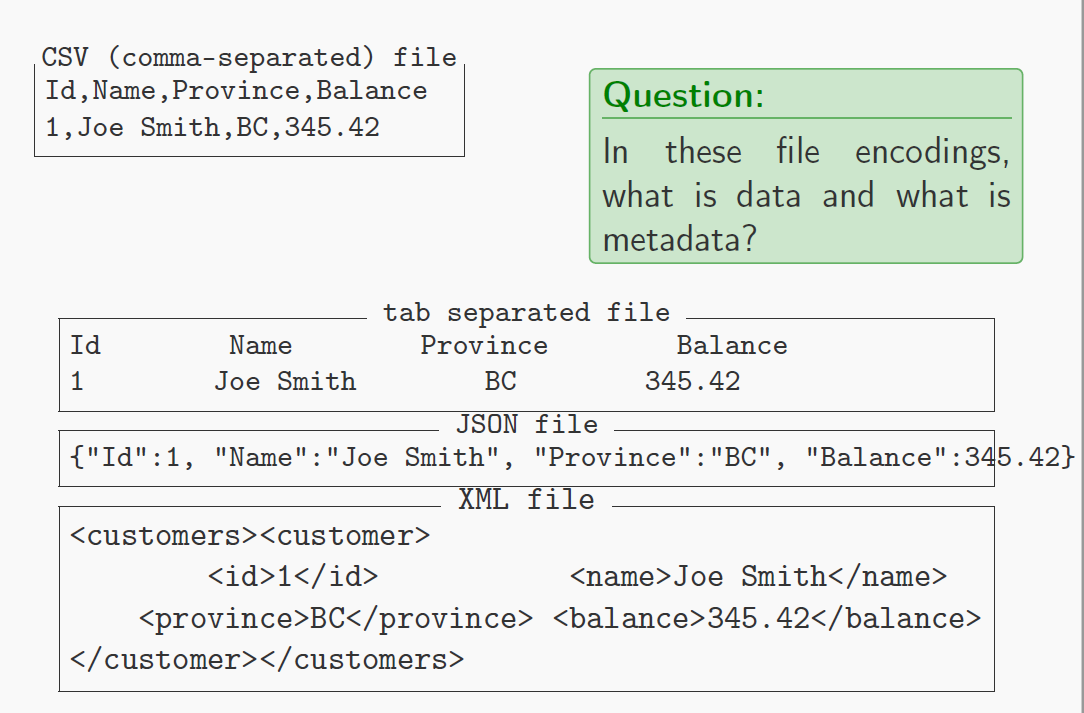Click Joe Smith in the tab separated row
The width and height of the screenshot is (1084, 713).
[x=285, y=381]
